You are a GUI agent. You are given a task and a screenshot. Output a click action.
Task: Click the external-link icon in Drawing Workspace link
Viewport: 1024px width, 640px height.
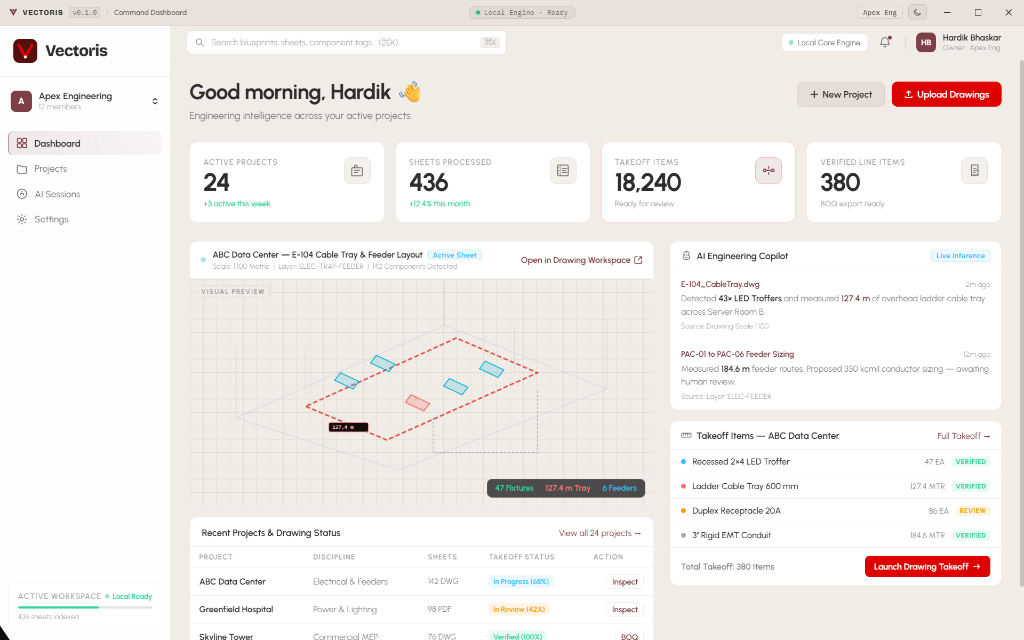638,260
